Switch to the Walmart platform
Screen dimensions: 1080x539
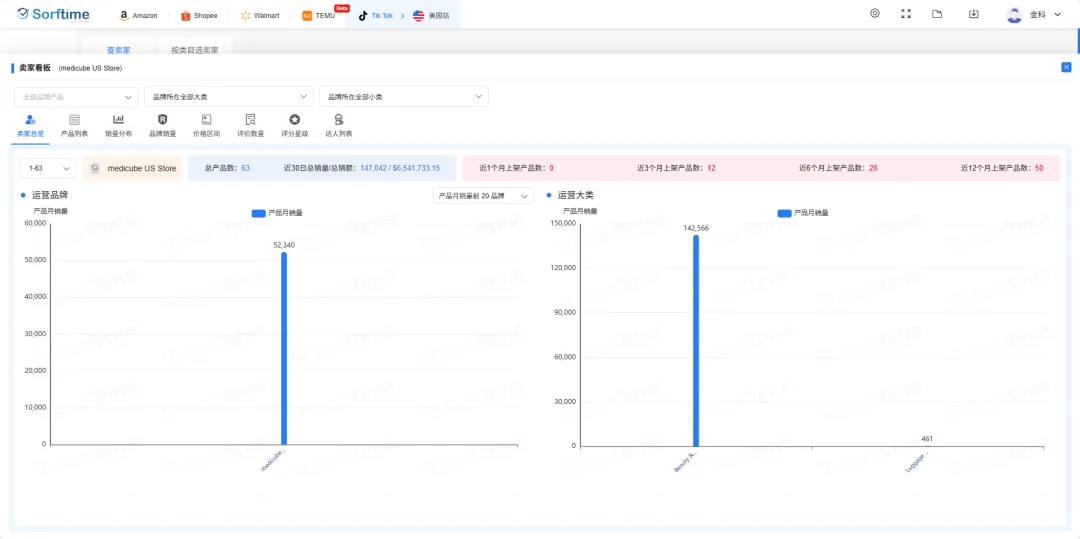pyautogui.click(x=260, y=15)
